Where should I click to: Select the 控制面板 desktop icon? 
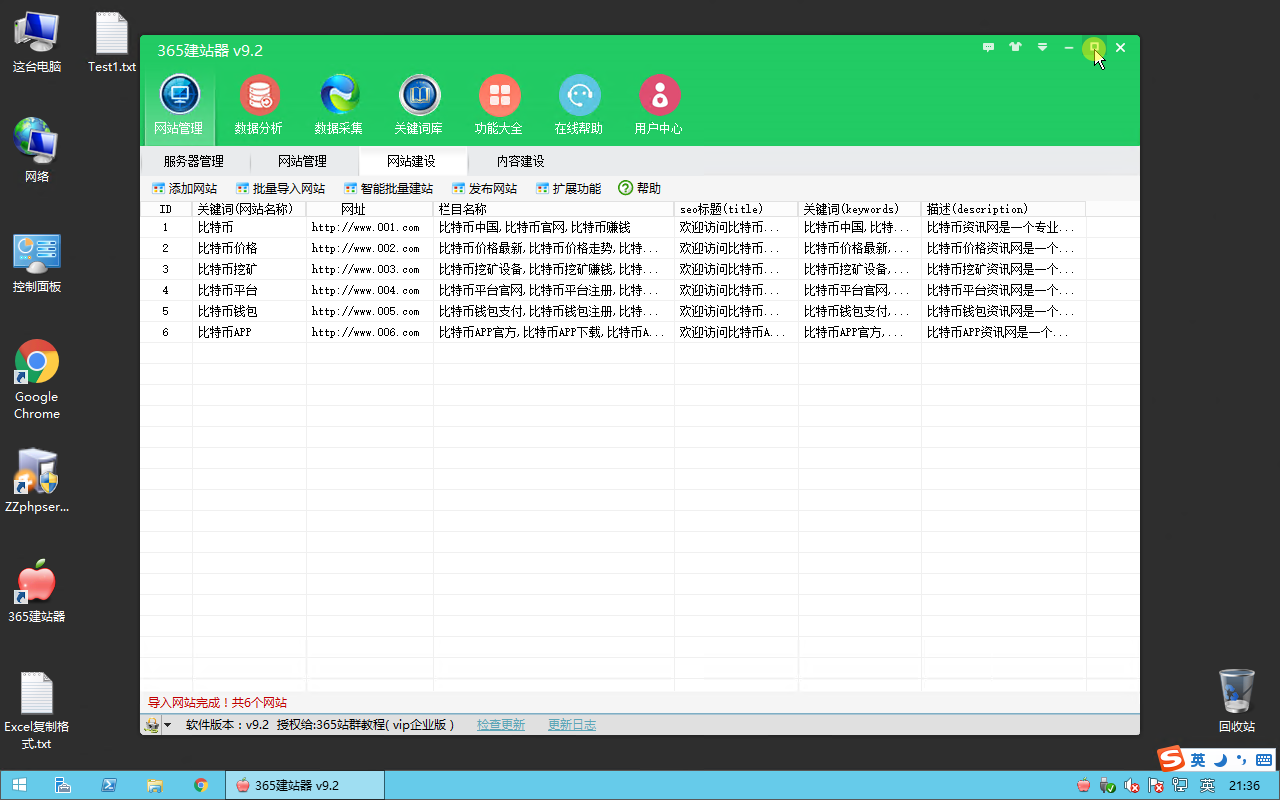pos(37,262)
